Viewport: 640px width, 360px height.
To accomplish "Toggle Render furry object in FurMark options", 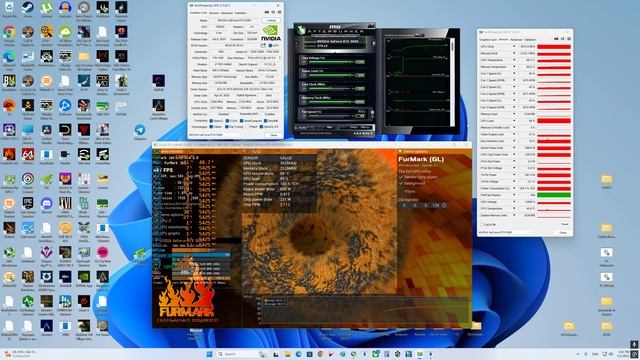I will [x=401, y=177].
